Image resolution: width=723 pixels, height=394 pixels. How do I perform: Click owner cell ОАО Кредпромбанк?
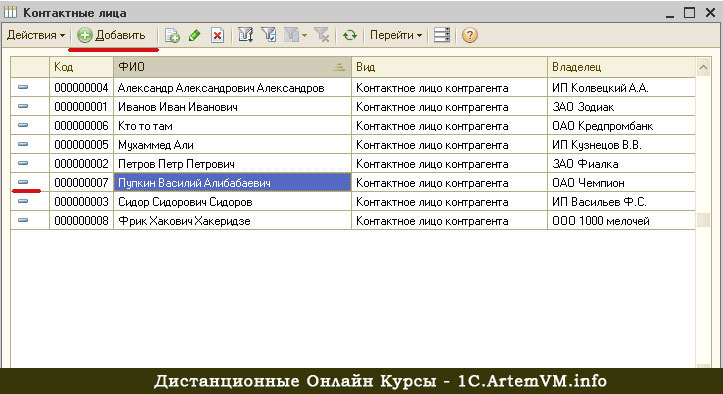coord(622,125)
